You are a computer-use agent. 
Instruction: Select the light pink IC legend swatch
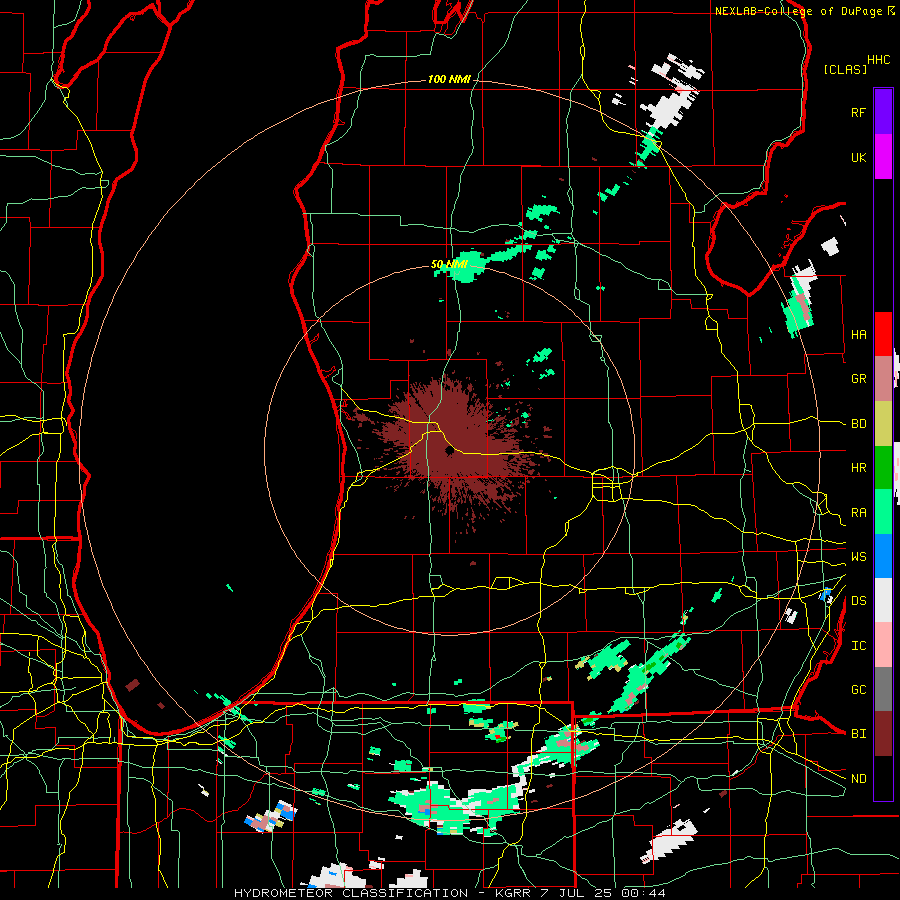pos(883,645)
